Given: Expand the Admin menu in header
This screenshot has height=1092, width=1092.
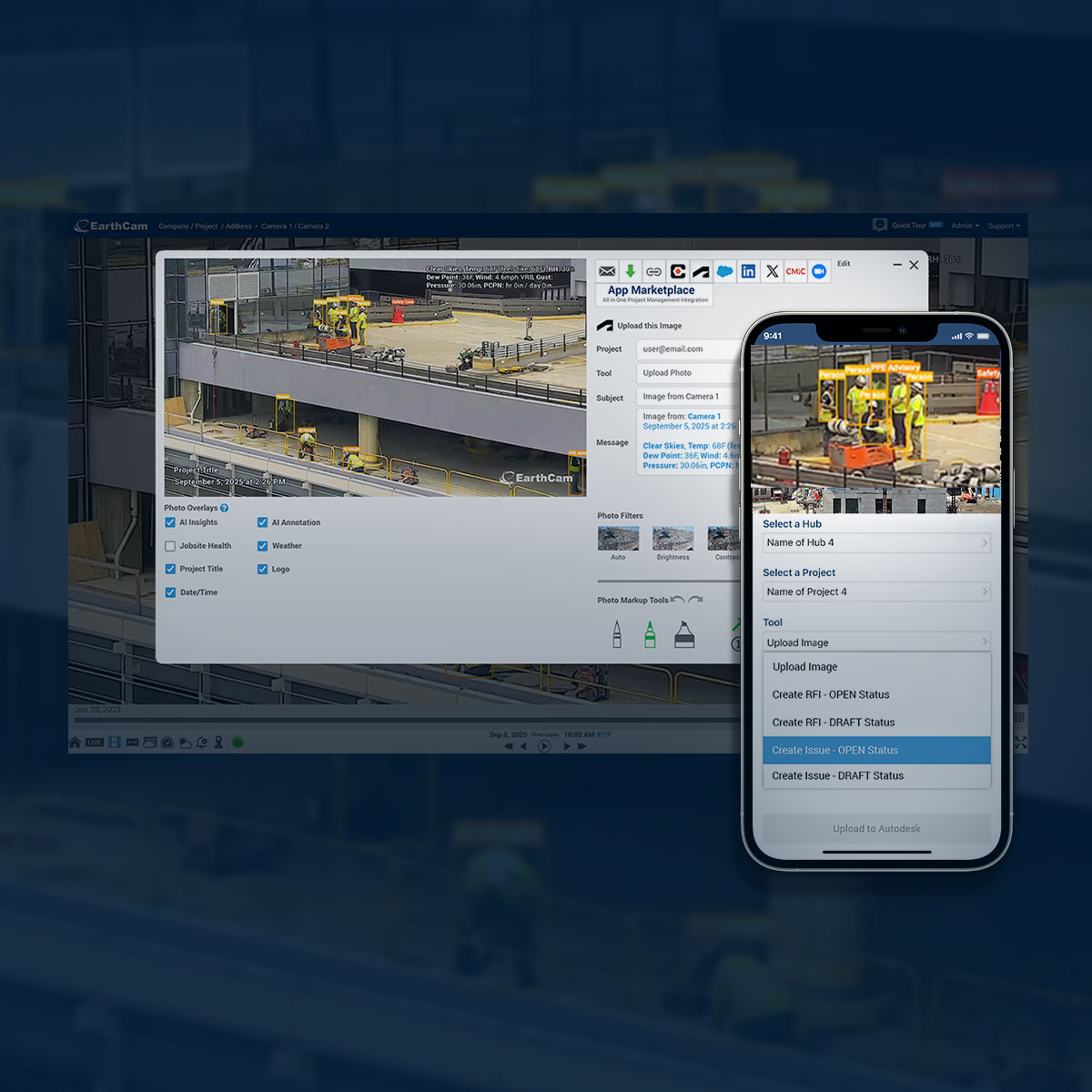Looking at the screenshot, I should coord(966,226).
